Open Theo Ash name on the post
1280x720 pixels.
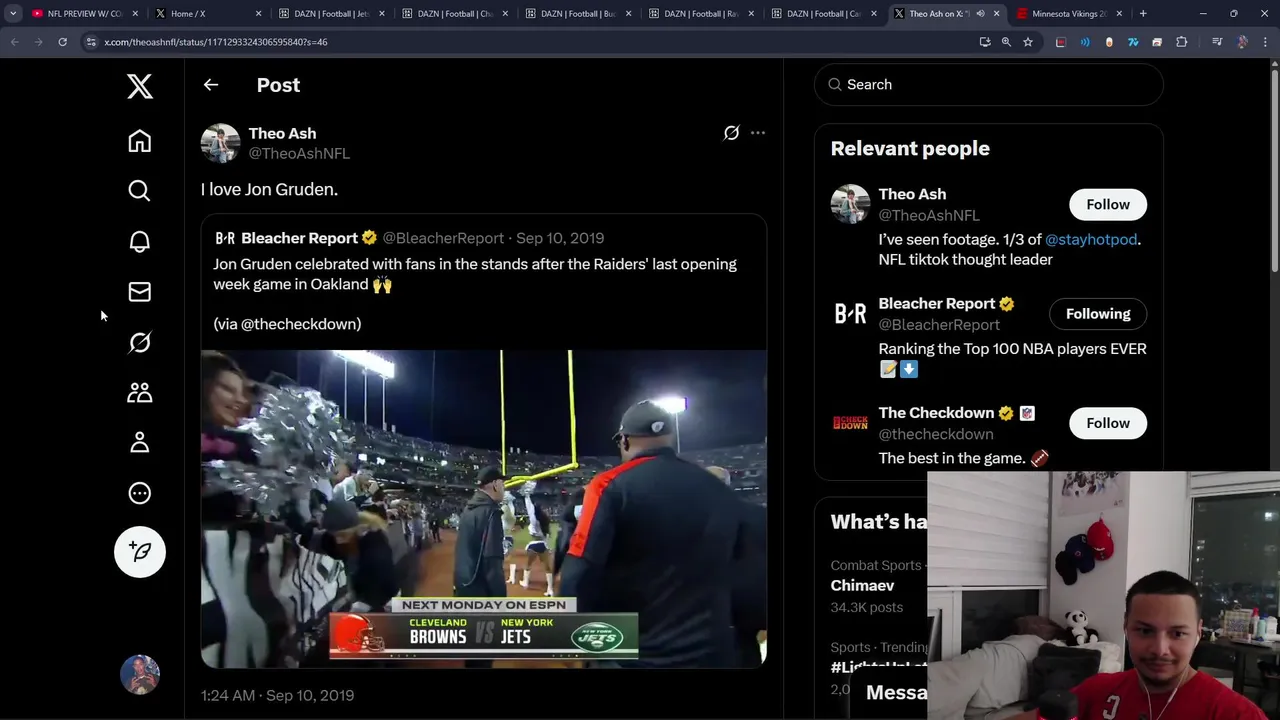tap(282, 134)
